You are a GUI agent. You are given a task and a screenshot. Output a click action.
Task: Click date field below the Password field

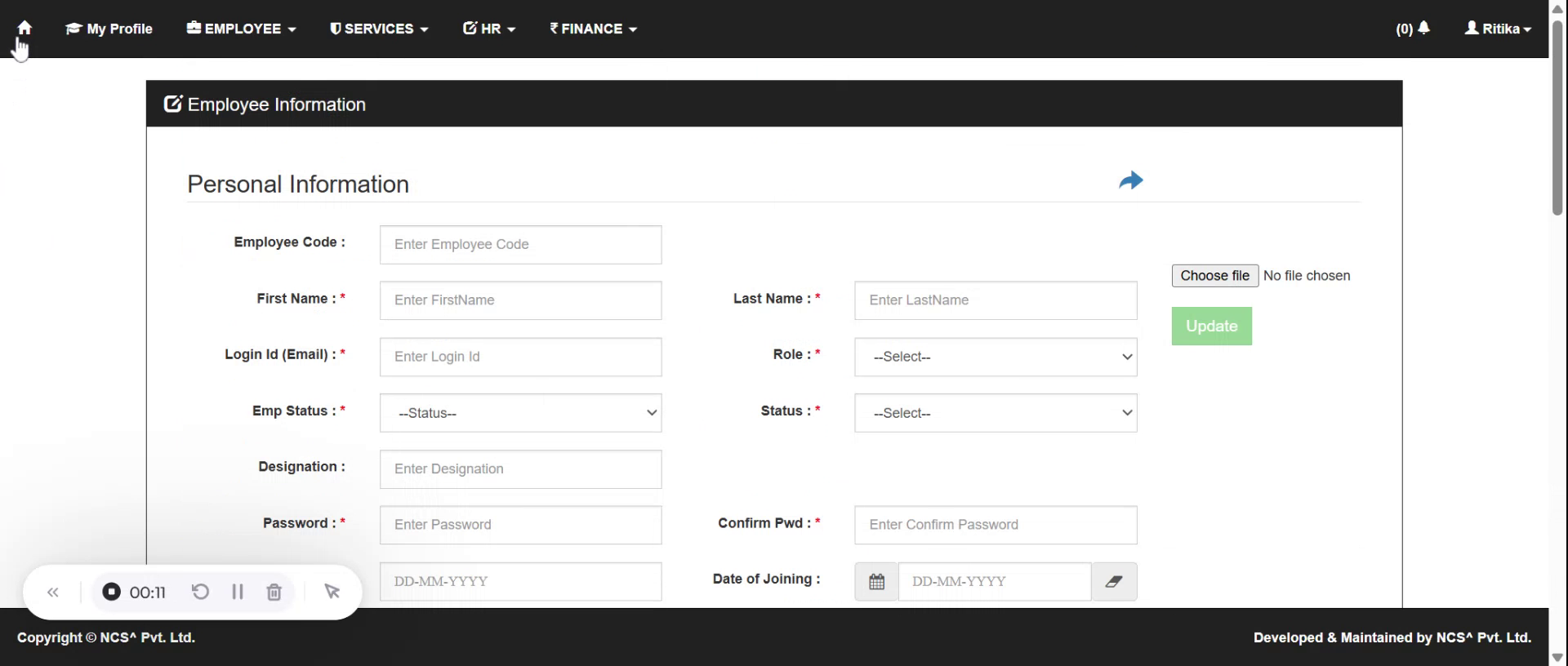520,582
